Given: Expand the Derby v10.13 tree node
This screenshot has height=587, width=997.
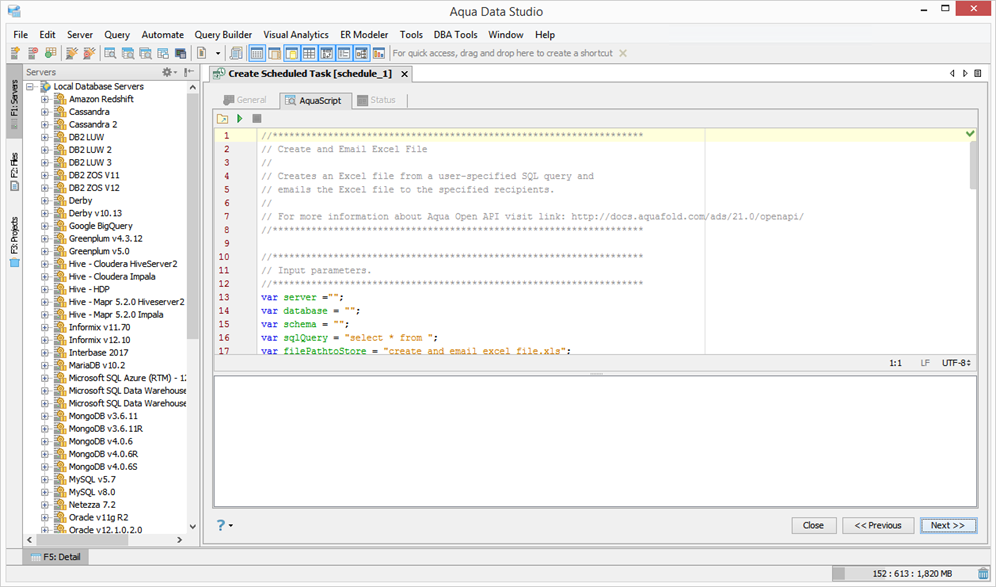Looking at the screenshot, I should [x=45, y=213].
